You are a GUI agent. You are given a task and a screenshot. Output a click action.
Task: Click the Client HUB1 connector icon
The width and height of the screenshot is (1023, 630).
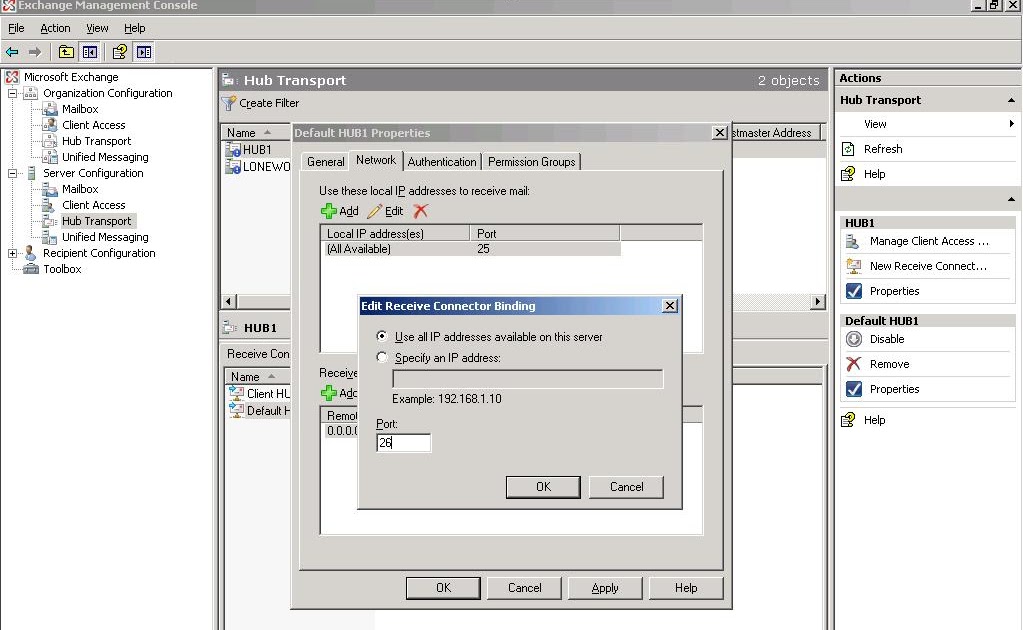coord(236,393)
